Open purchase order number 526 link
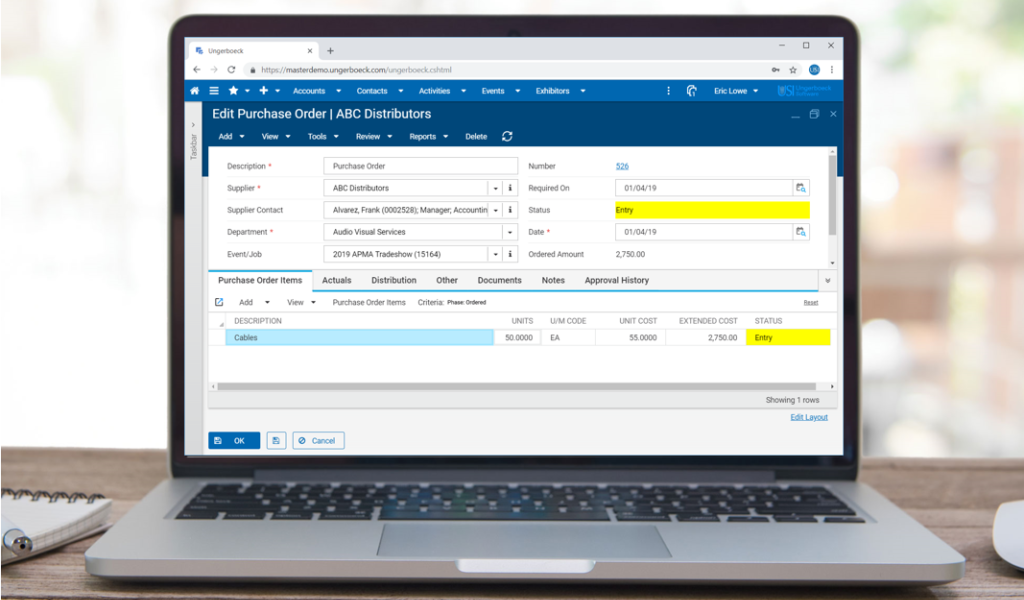This screenshot has height=600, width=1024. point(622,166)
